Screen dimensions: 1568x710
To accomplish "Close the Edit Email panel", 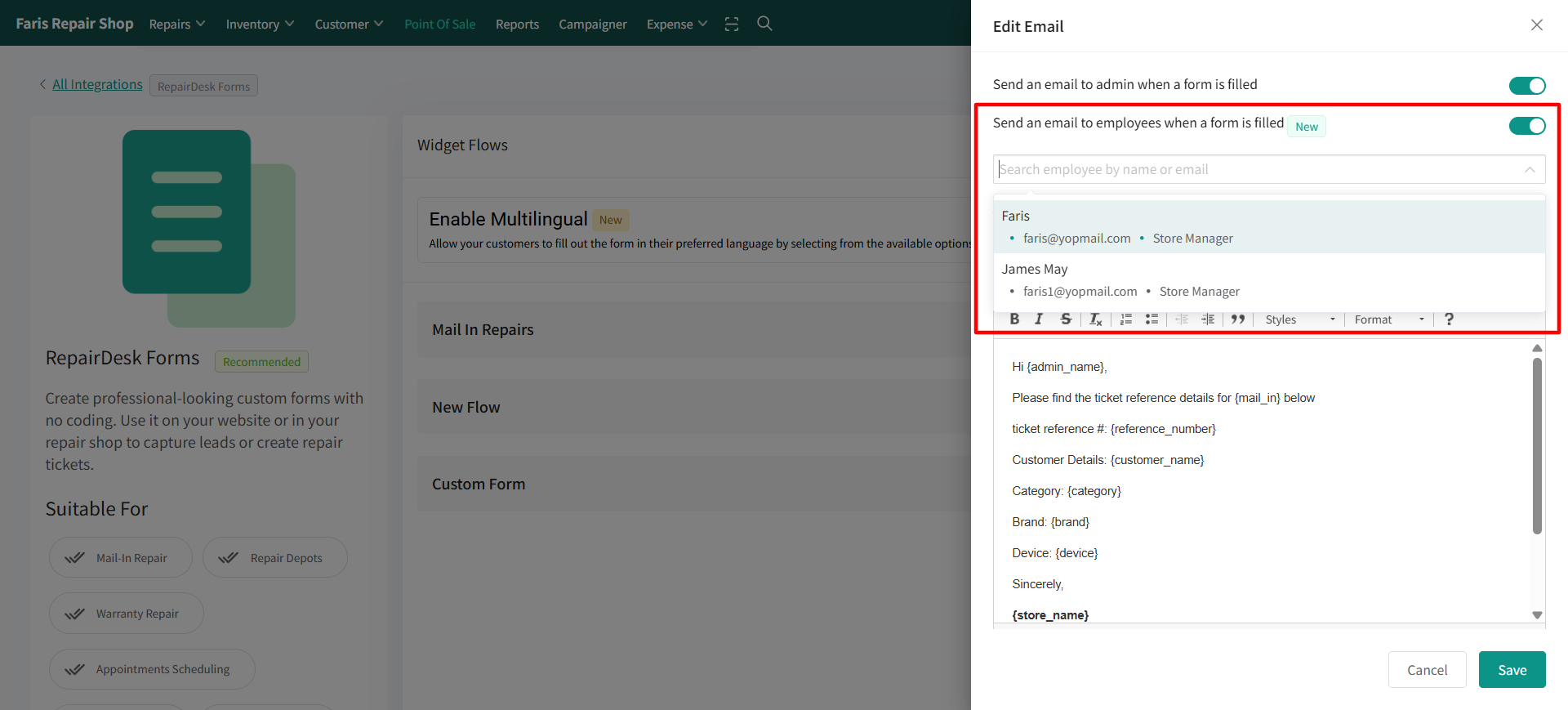I will point(1537,25).
